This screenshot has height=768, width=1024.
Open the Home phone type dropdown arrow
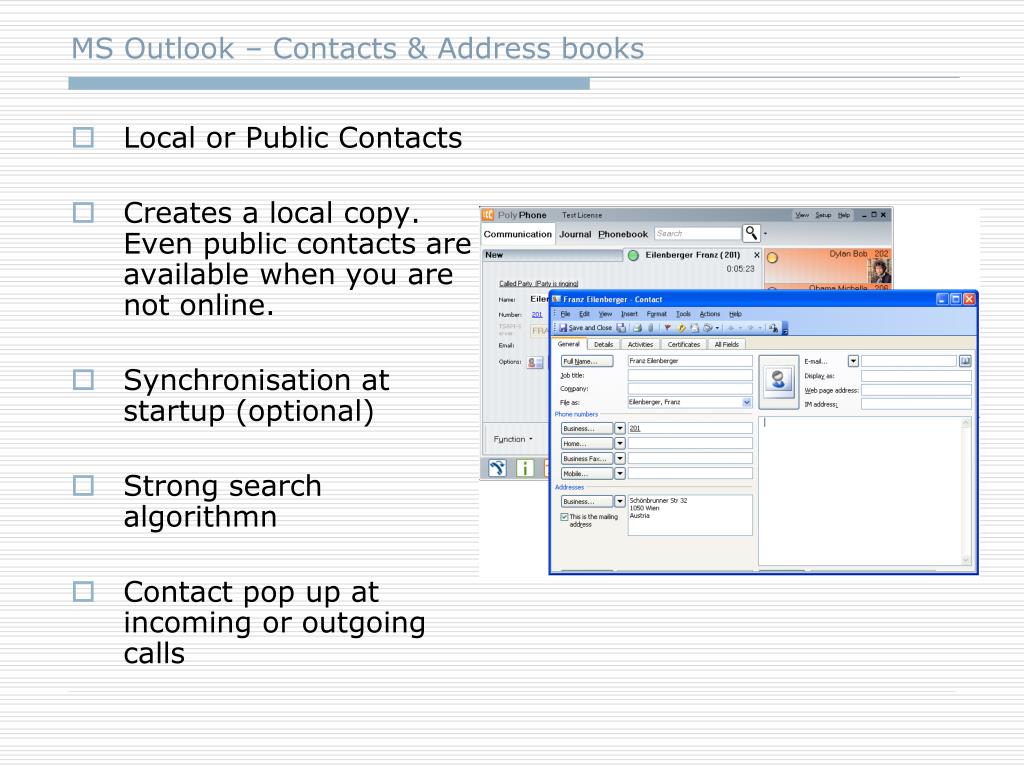pyautogui.click(x=620, y=443)
